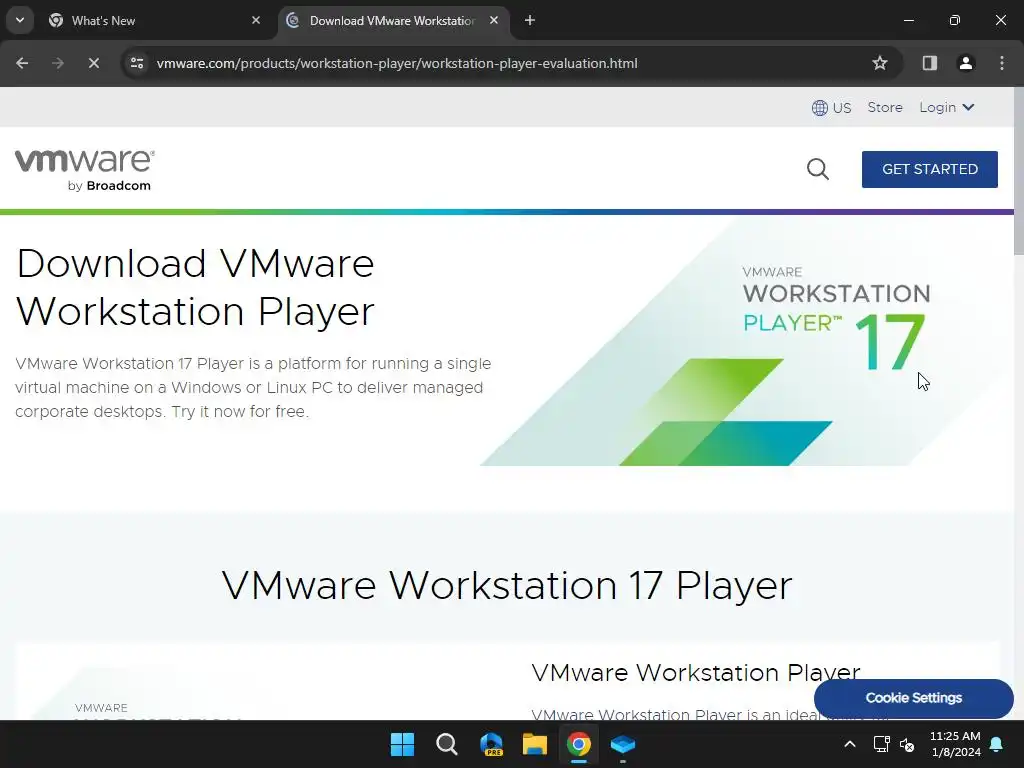Open the Windows Start menu
This screenshot has height=768, width=1024.
pos(402,744)
